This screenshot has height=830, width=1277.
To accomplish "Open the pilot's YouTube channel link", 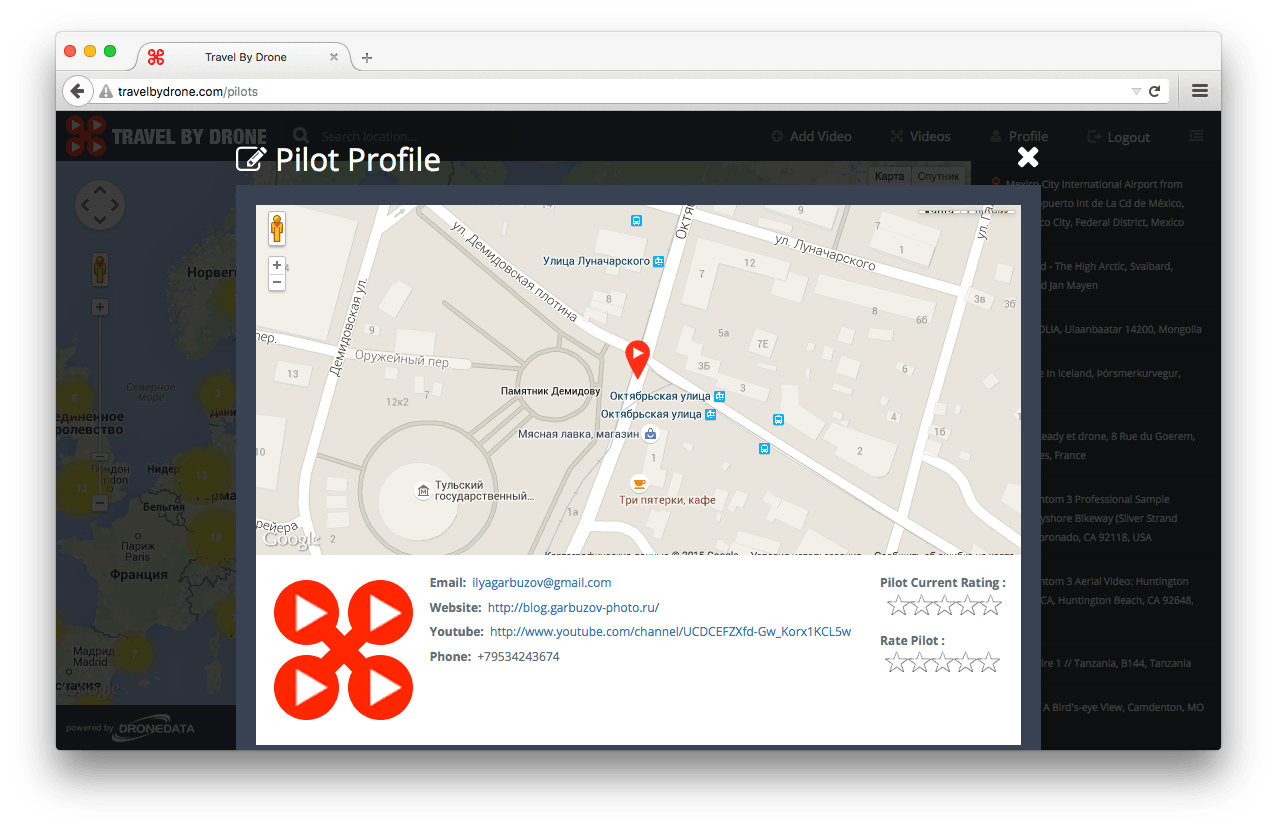I will coord(670,632).
